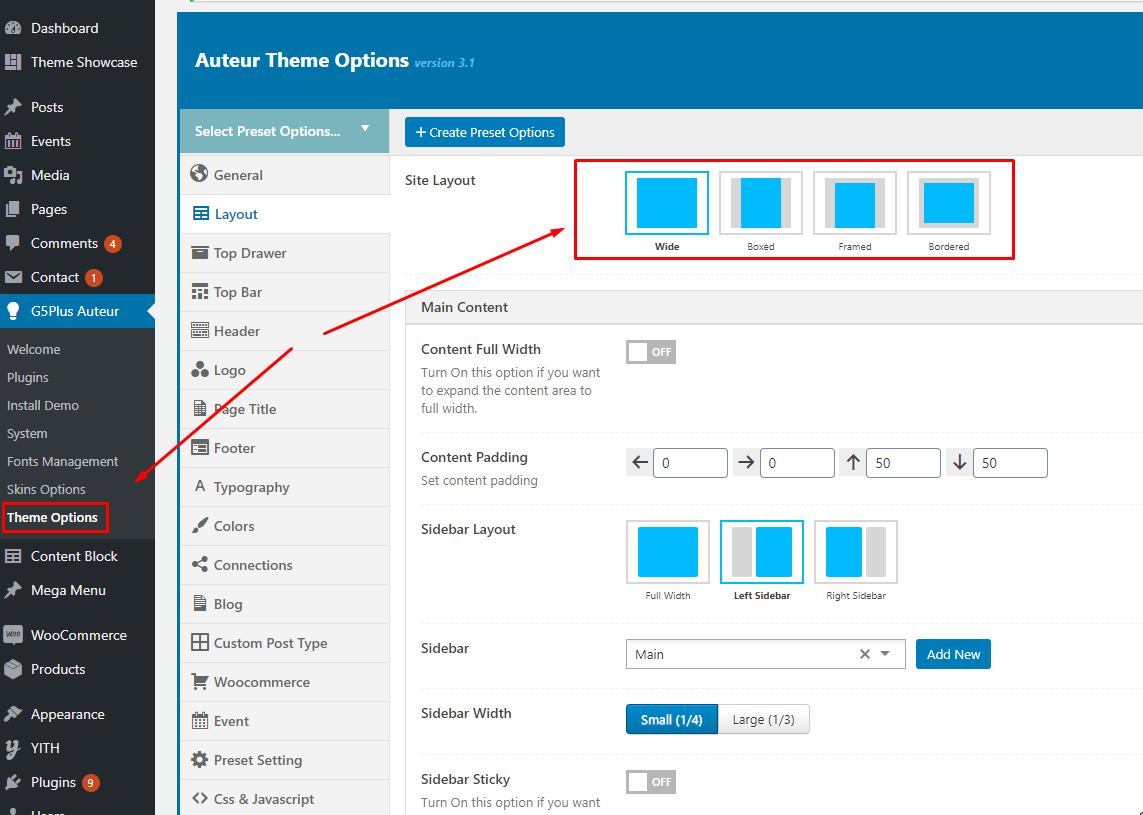Click the Add New sidebar button
The width and height of the screenshot is (1143, 815).
tap(953, 654)
